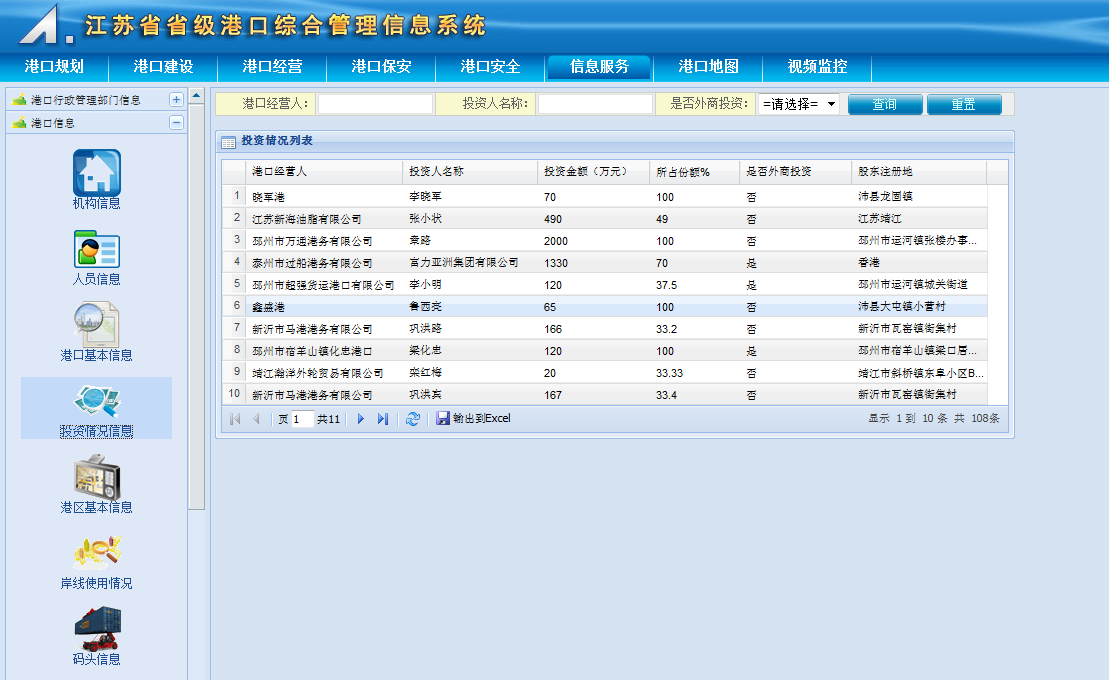Collapse 港口信息 panel with minus button
Viewport: 1109px width, 680px height.
coord(176,123)
